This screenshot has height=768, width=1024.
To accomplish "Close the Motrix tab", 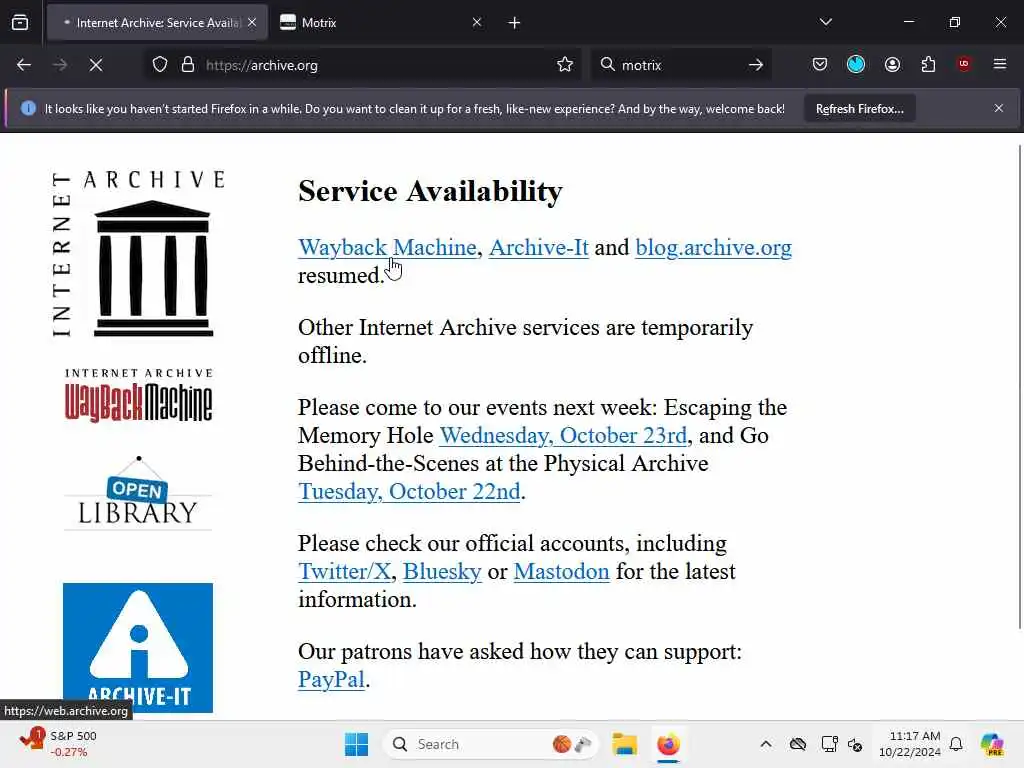I will tap(477, 22).
